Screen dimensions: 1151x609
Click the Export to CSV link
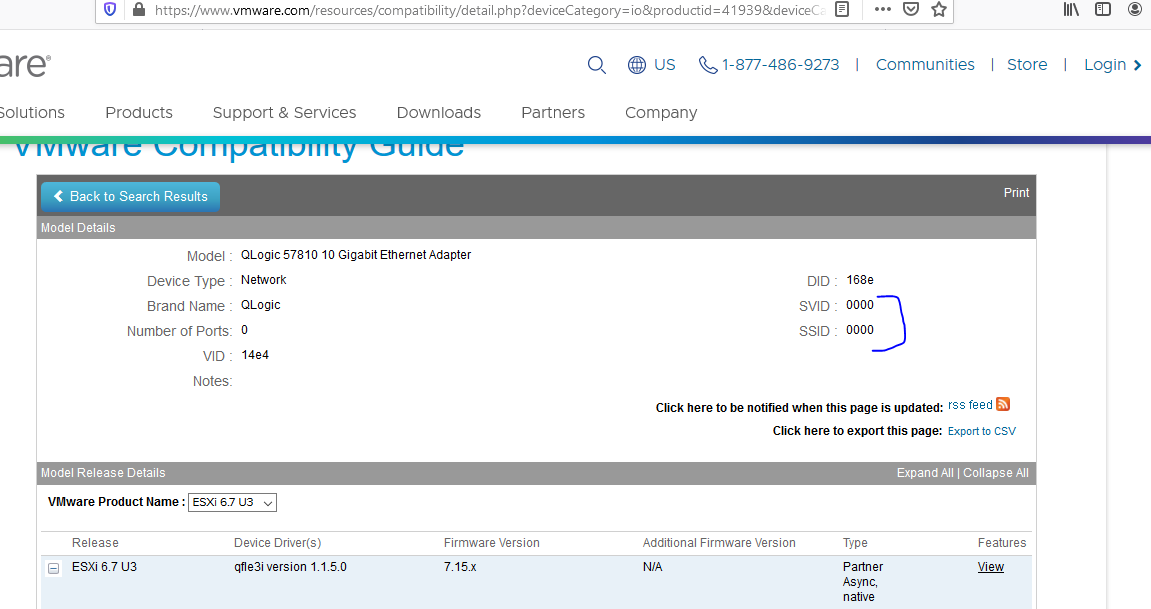click(981, 430)
